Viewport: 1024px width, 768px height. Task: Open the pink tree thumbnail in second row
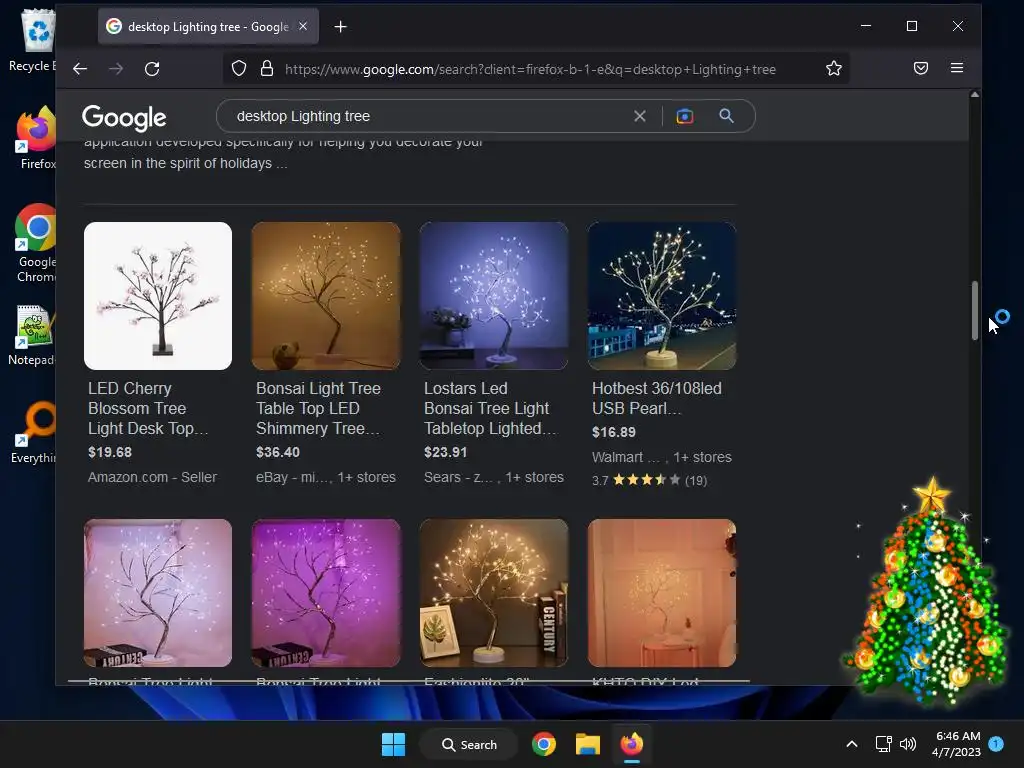click(158, 593)
